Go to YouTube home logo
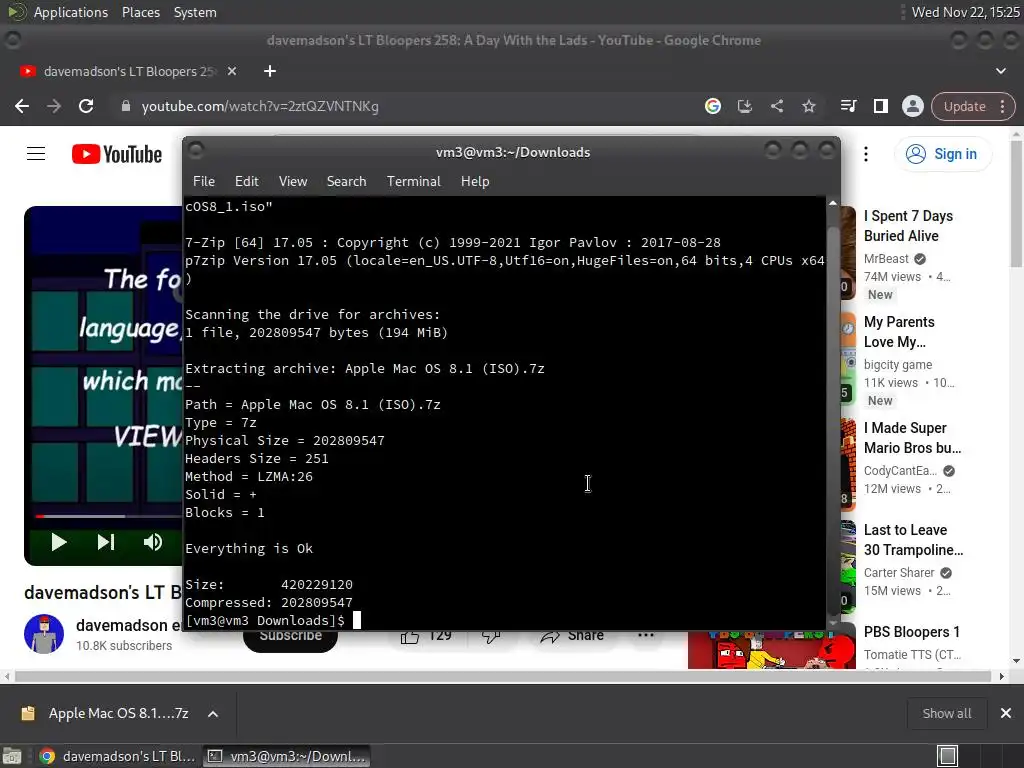This screenshot has height=768, width=1024. click(x=117, y=154)
